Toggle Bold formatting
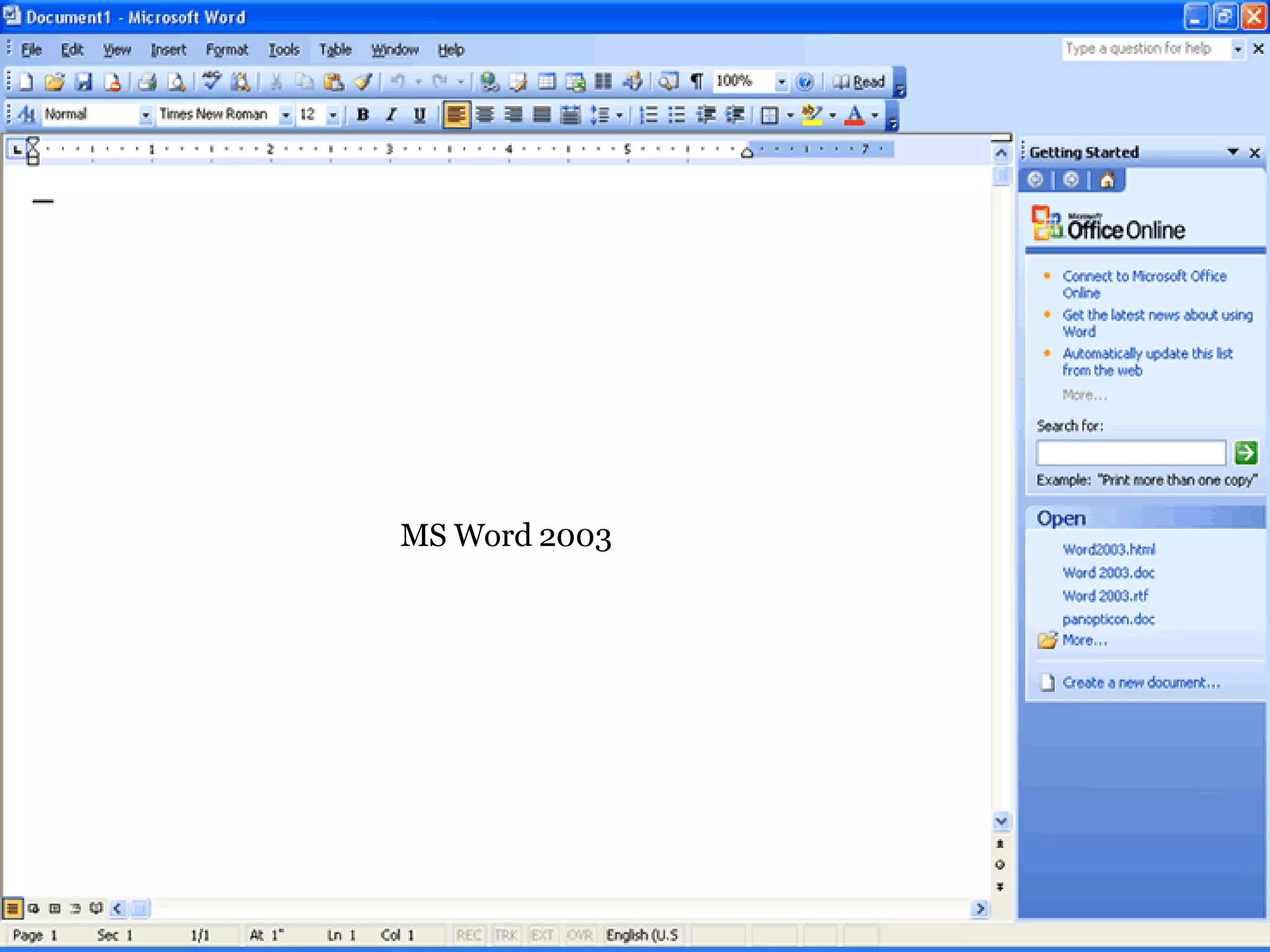 [x=363, y=115]
